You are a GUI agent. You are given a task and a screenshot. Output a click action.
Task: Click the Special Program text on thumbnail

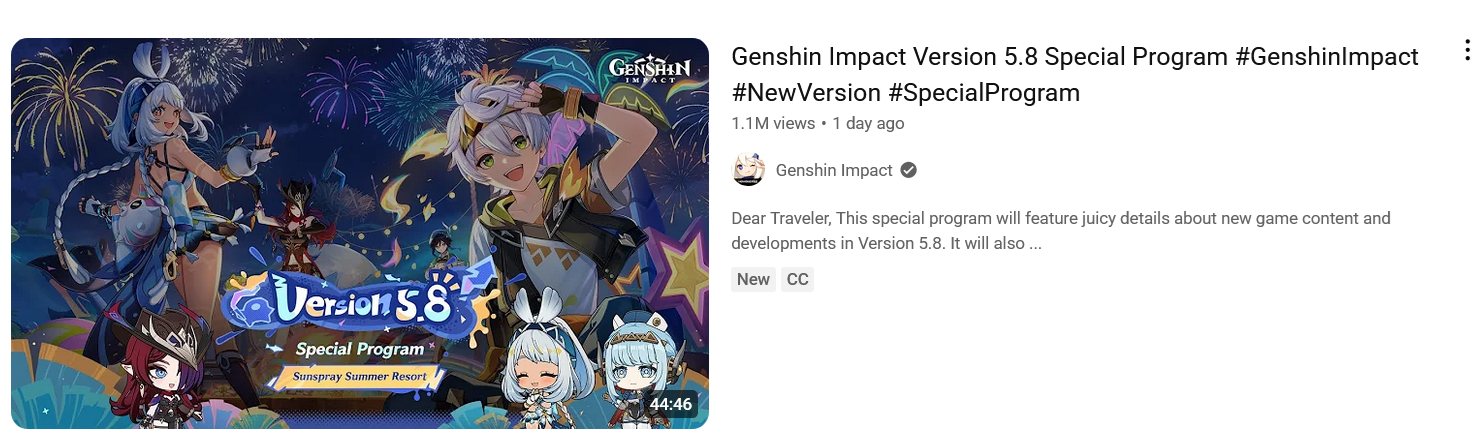360,349
